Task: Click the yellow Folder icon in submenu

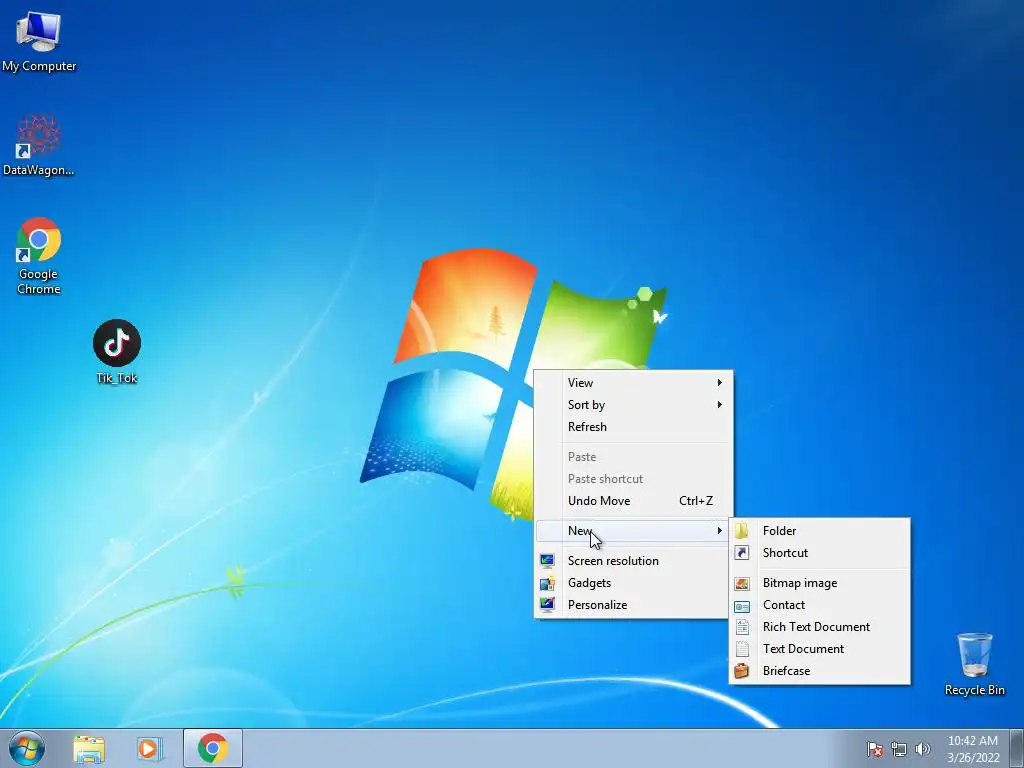Action: point(742,530)
